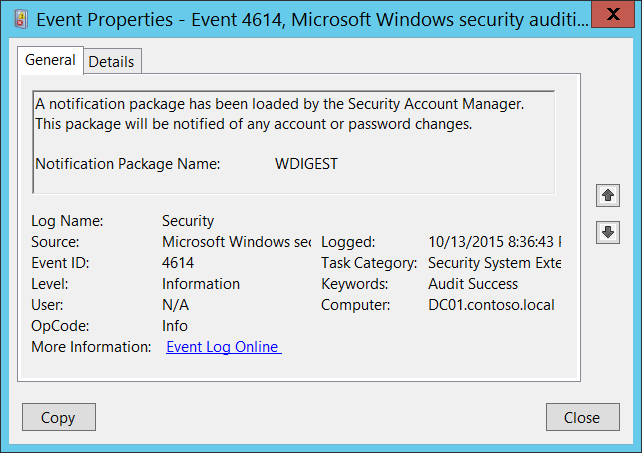Image resolution: width=642 pixels, height=453 pixels.
Task: Go to previous event with up arrow
Action: (x=607, y=195)
